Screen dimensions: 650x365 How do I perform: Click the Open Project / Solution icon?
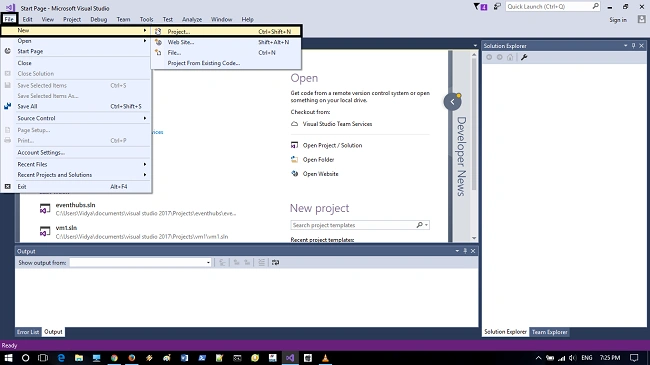[294, 145]
